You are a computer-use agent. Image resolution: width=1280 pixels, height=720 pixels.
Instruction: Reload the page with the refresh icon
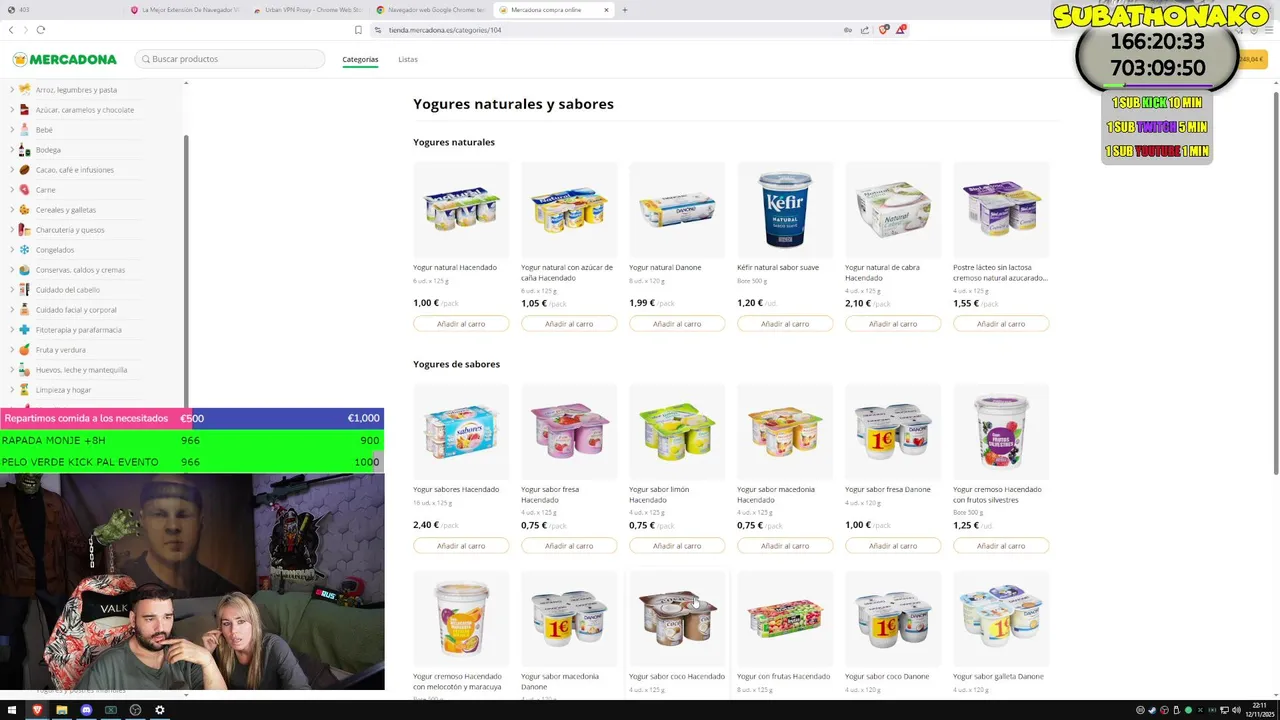(41, 30)
